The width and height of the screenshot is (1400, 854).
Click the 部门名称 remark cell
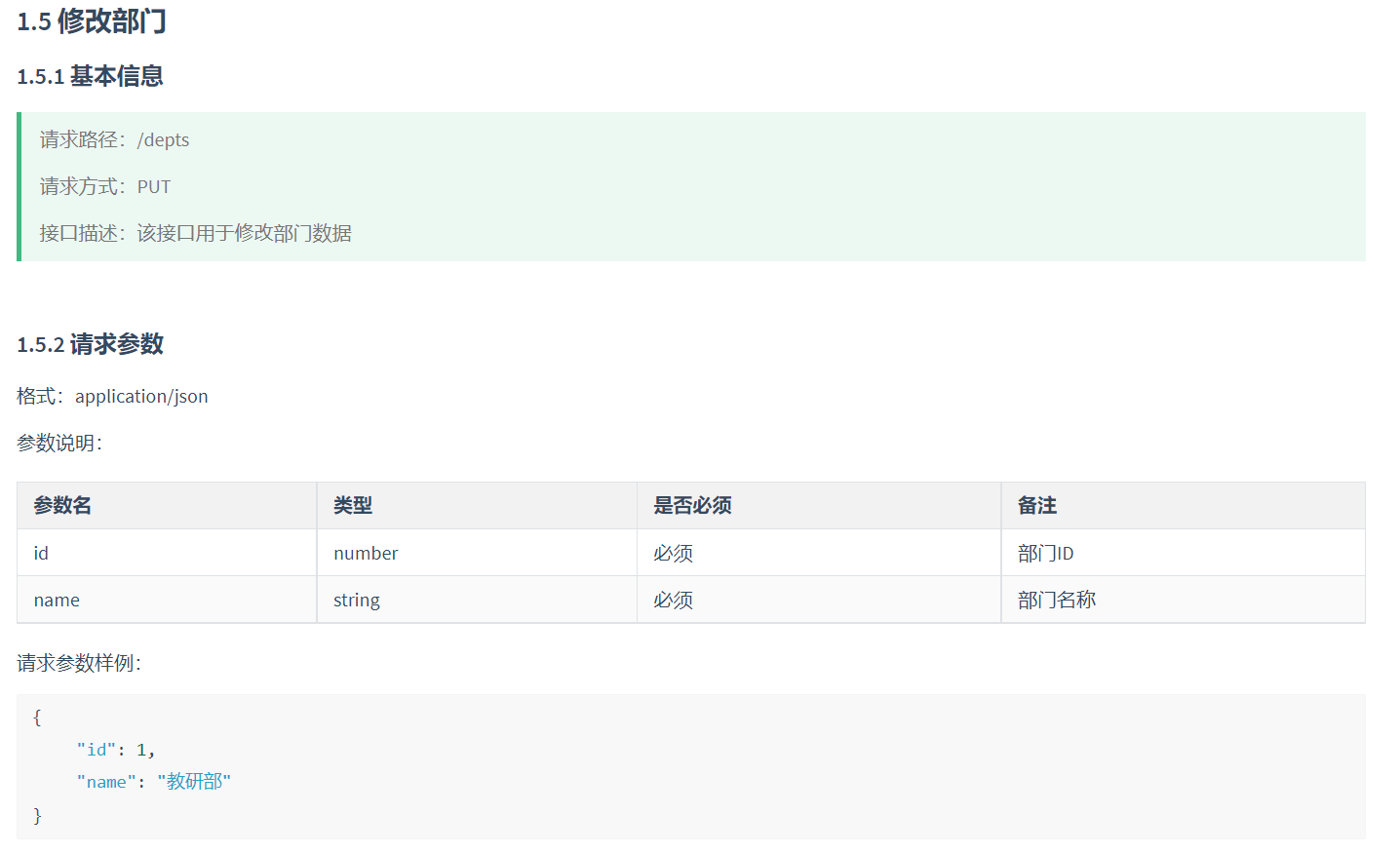(1057, 601)
